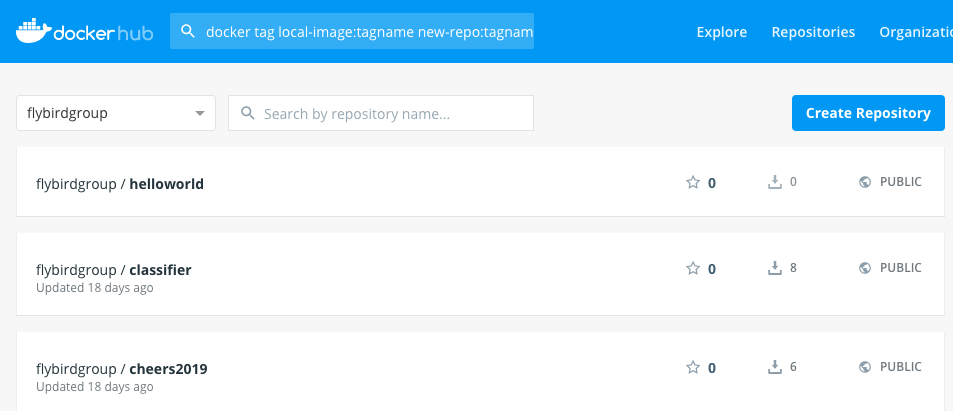
Task: Open the Organizations menu item
Action: (x=916, y=32)
